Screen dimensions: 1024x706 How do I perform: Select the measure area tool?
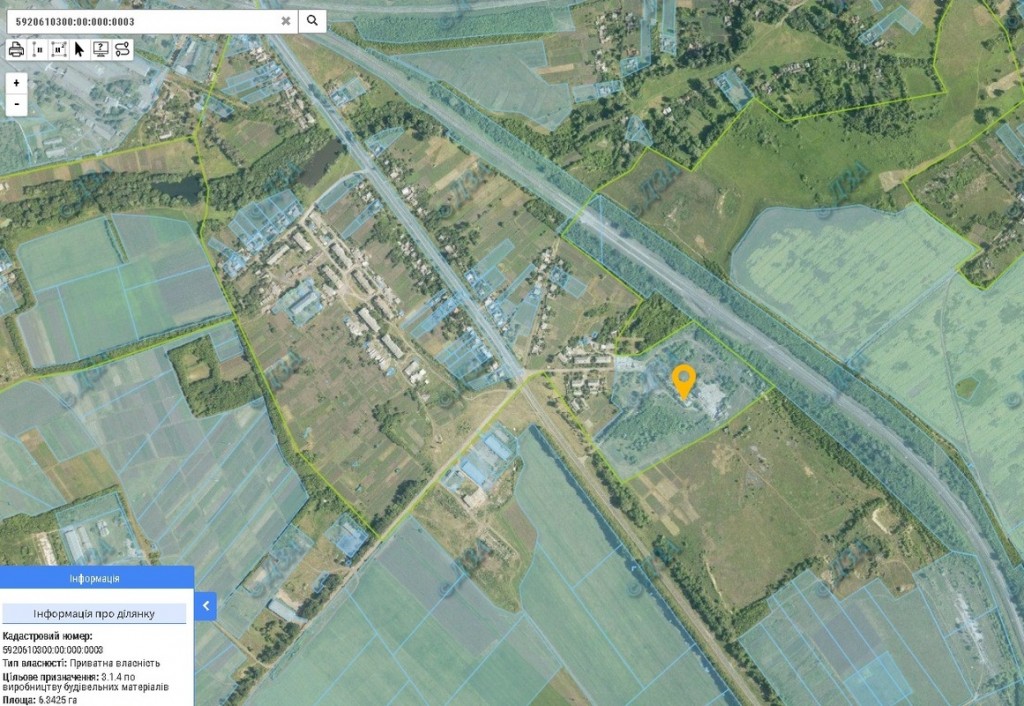click(x=59, y=48)
